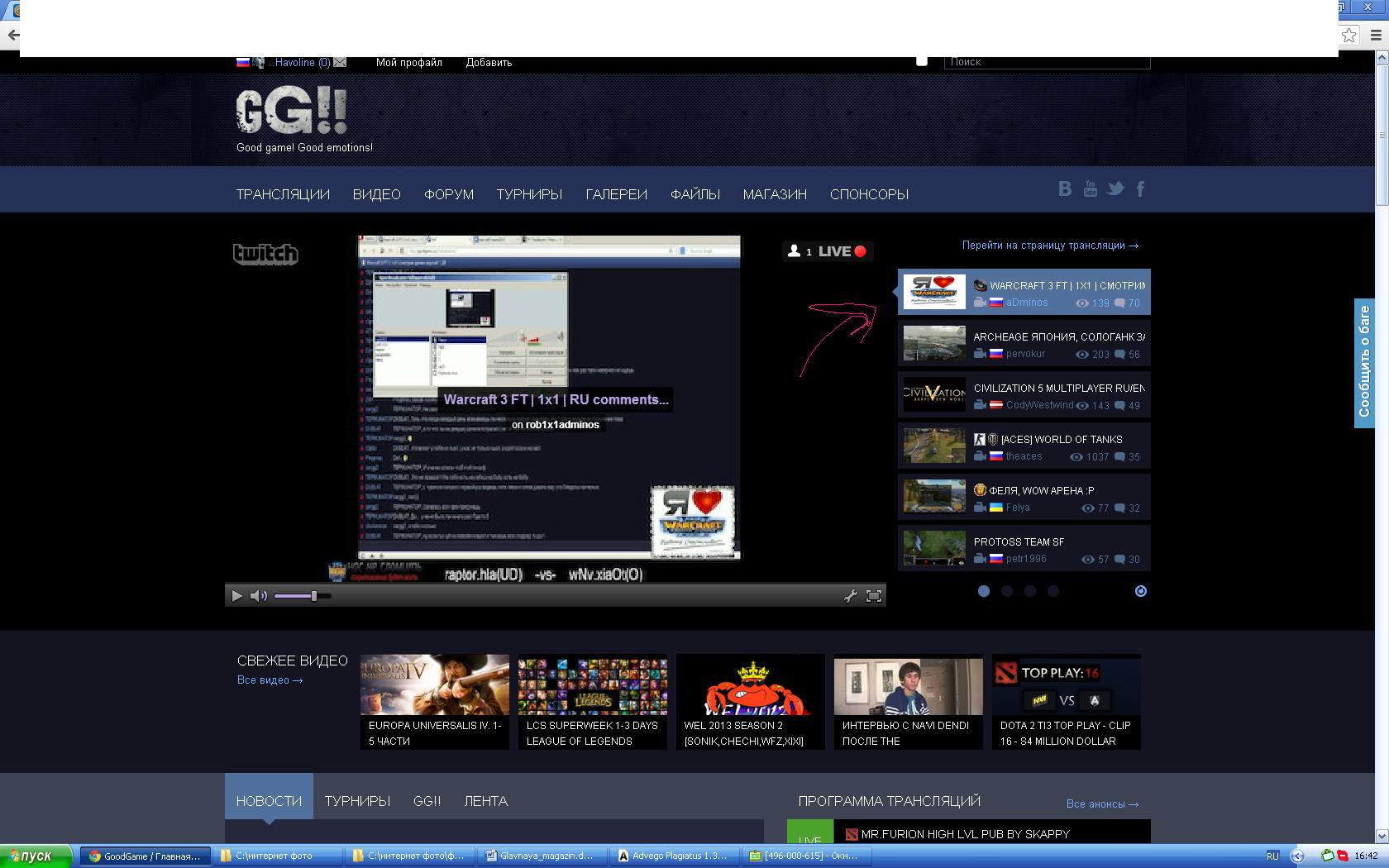Open the YouTube social icon
1389x868 pixels.
(x=1091, y=189)
